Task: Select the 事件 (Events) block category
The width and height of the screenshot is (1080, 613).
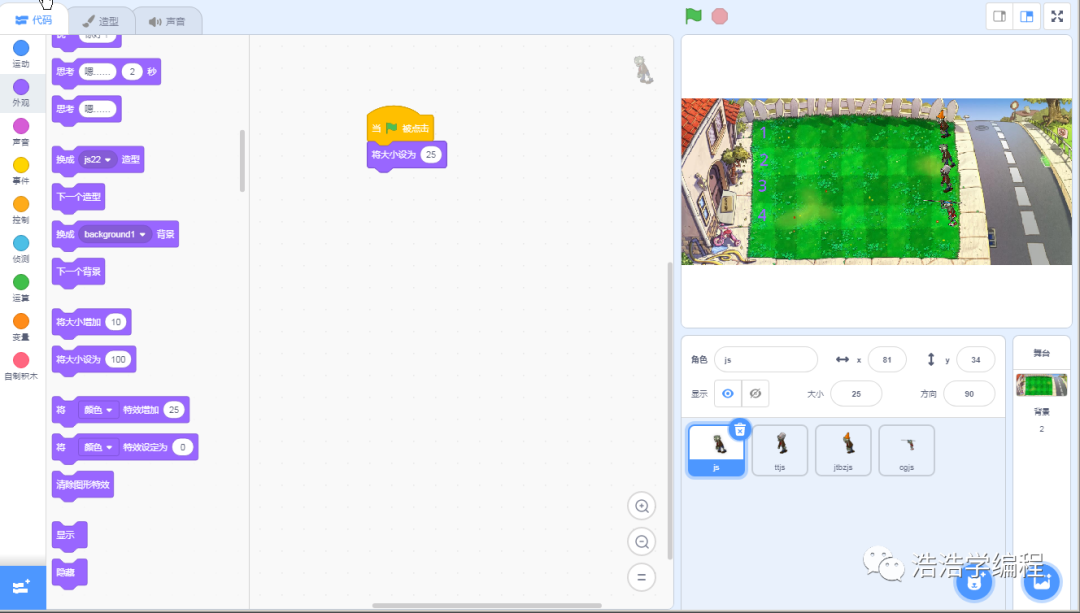Action: [21, 171]
